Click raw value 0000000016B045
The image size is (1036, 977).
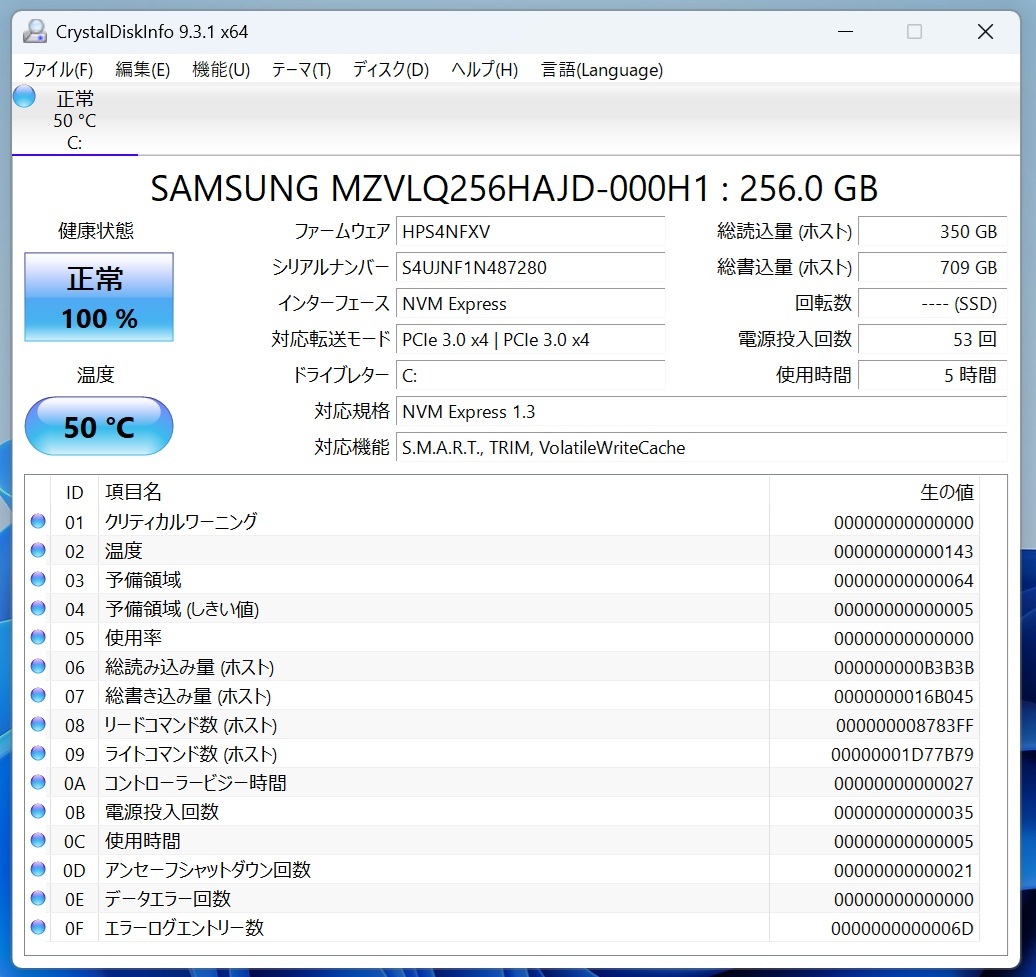tap(903, 696)
